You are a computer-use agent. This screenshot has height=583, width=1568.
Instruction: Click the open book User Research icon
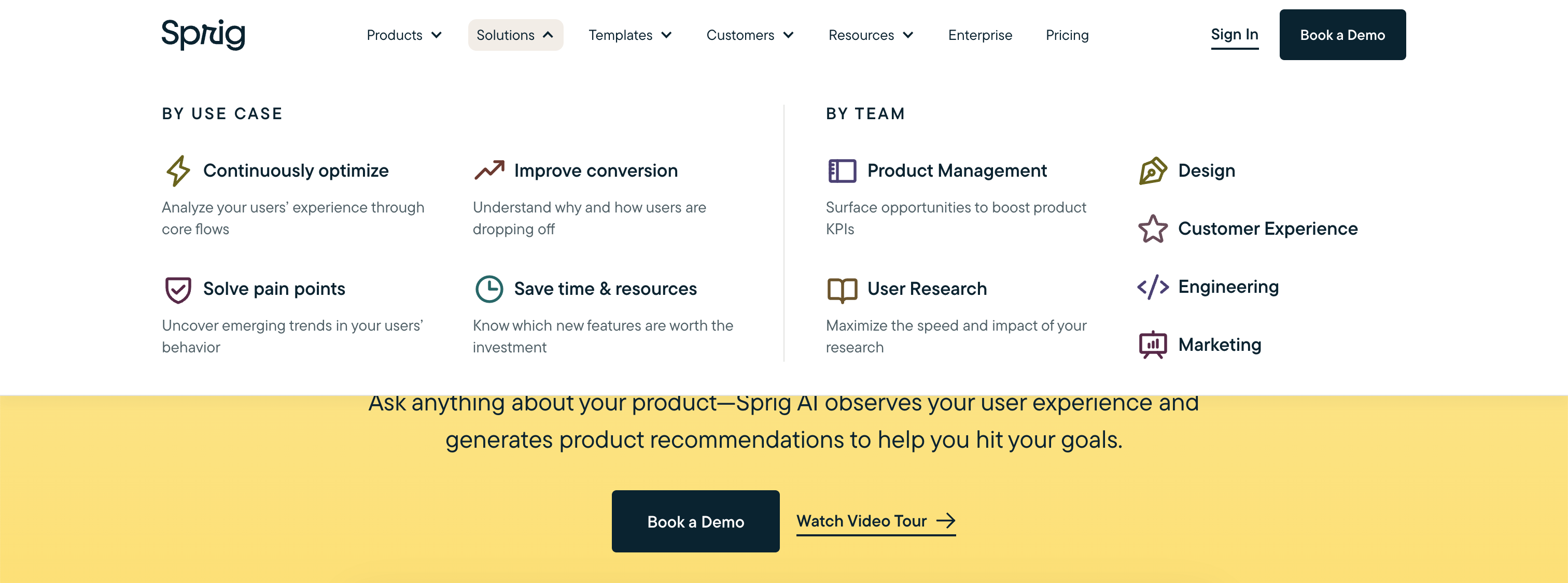tap(842, 290)
